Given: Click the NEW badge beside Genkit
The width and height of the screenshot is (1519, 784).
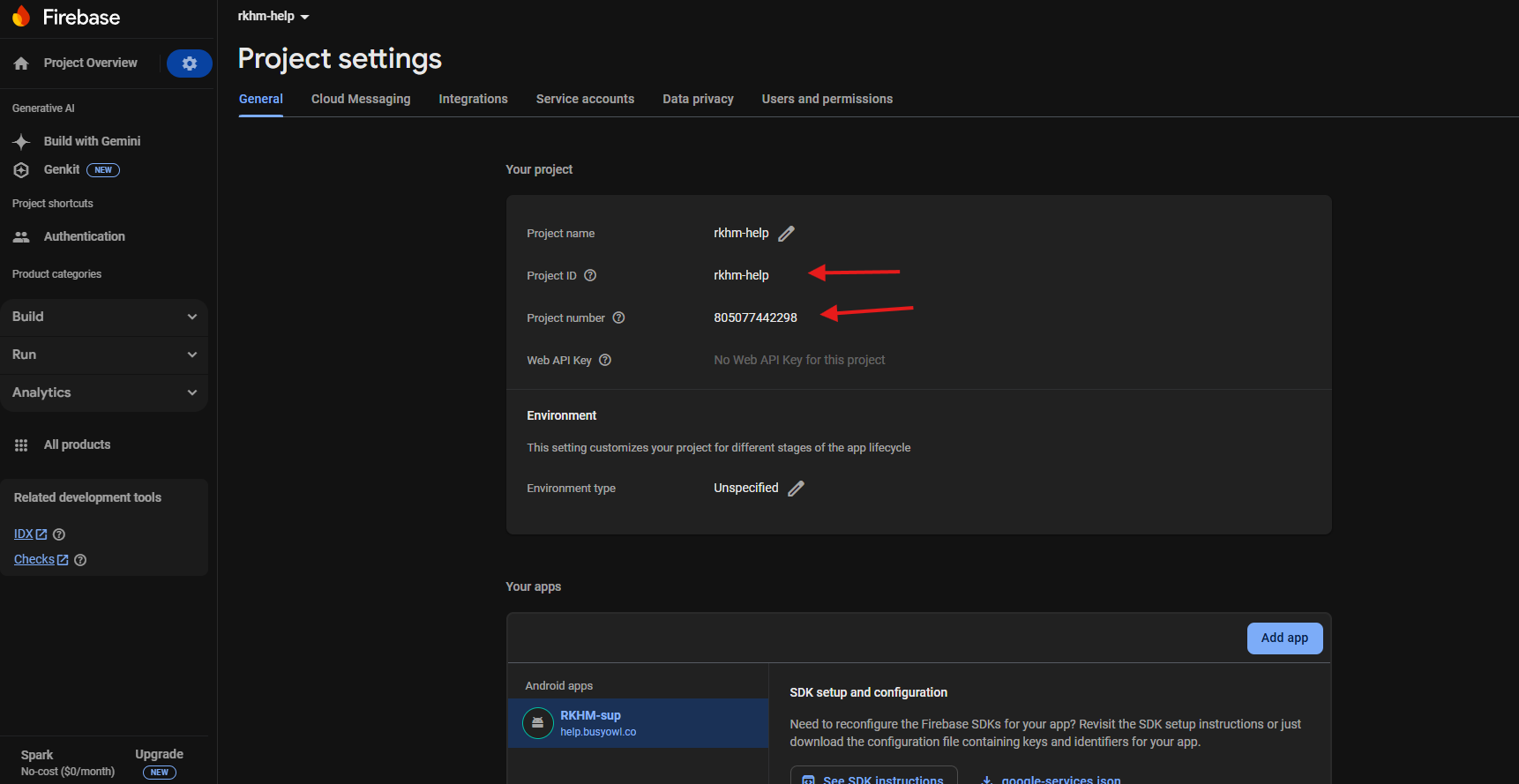Looking at the screenshot, I should (x=103, y=170).
